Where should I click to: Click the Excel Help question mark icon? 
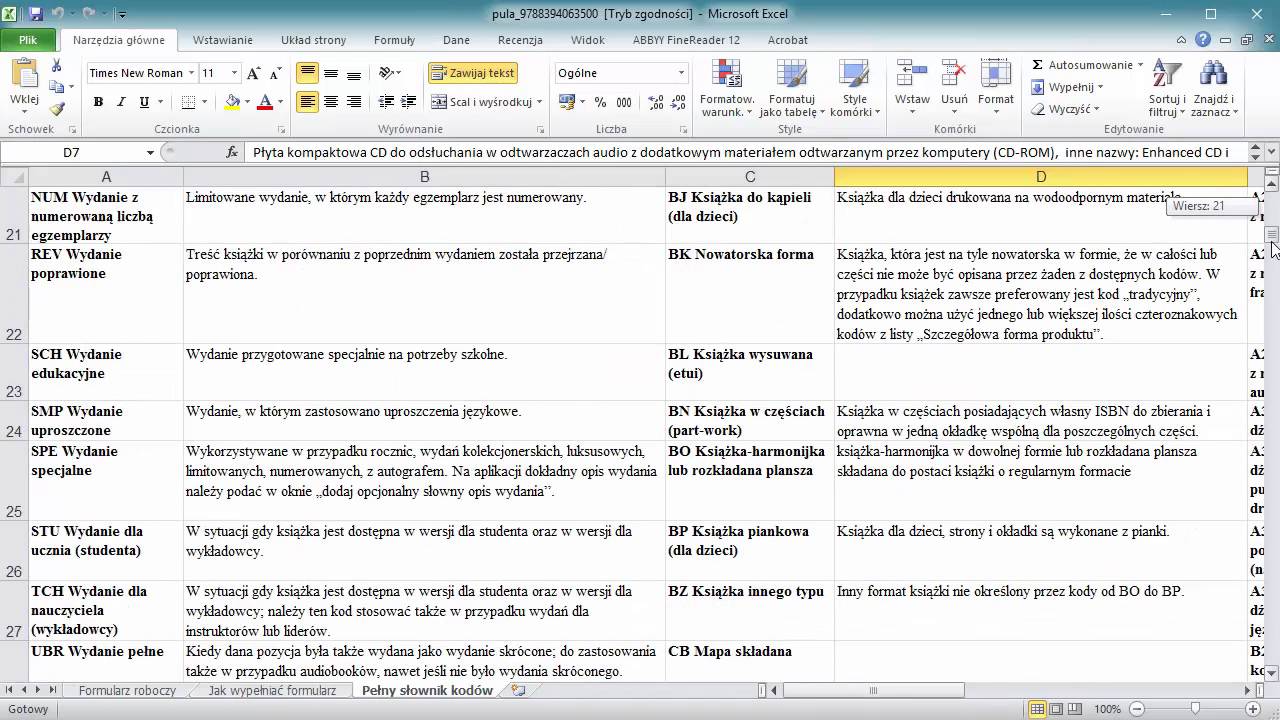coord(1203,40)
